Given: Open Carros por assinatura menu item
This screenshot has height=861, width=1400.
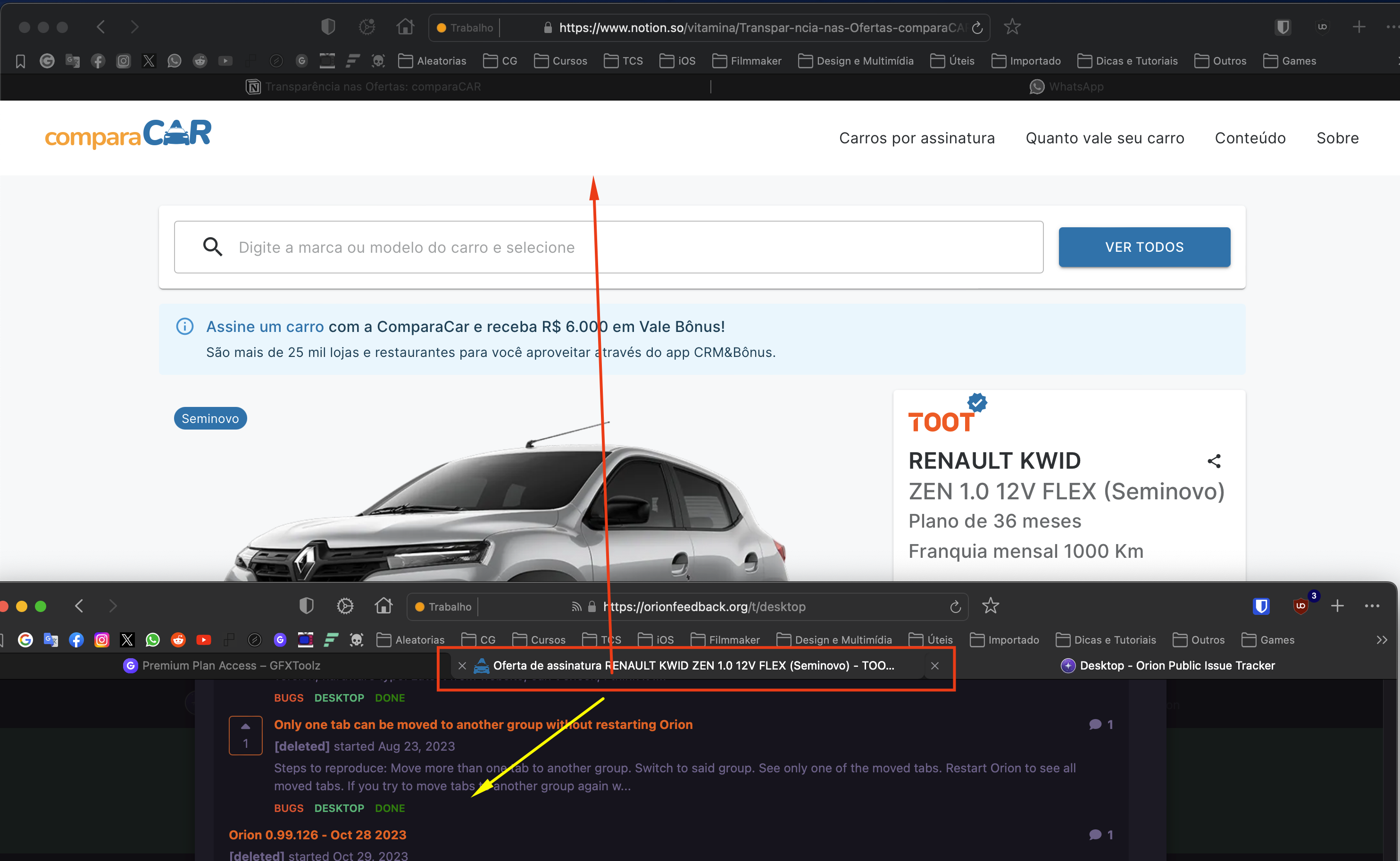Looking at the screenshot, I should [917, 138].
